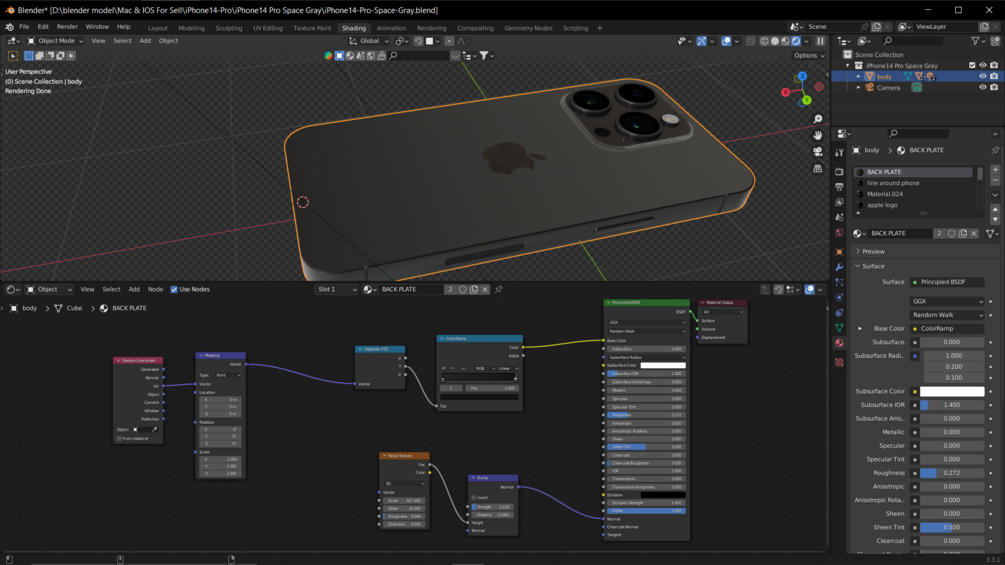Open the World properties tab

[839, 233]
